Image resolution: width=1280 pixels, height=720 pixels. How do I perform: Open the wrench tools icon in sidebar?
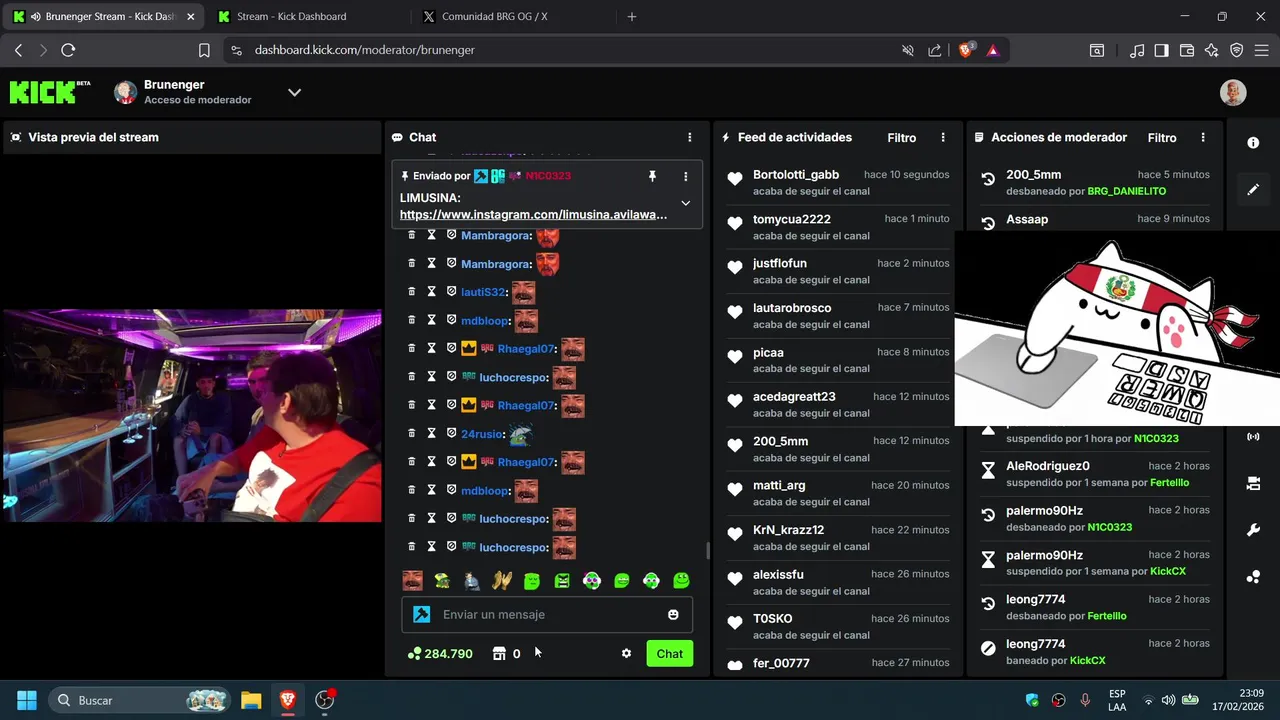[x=1253, y=530]
